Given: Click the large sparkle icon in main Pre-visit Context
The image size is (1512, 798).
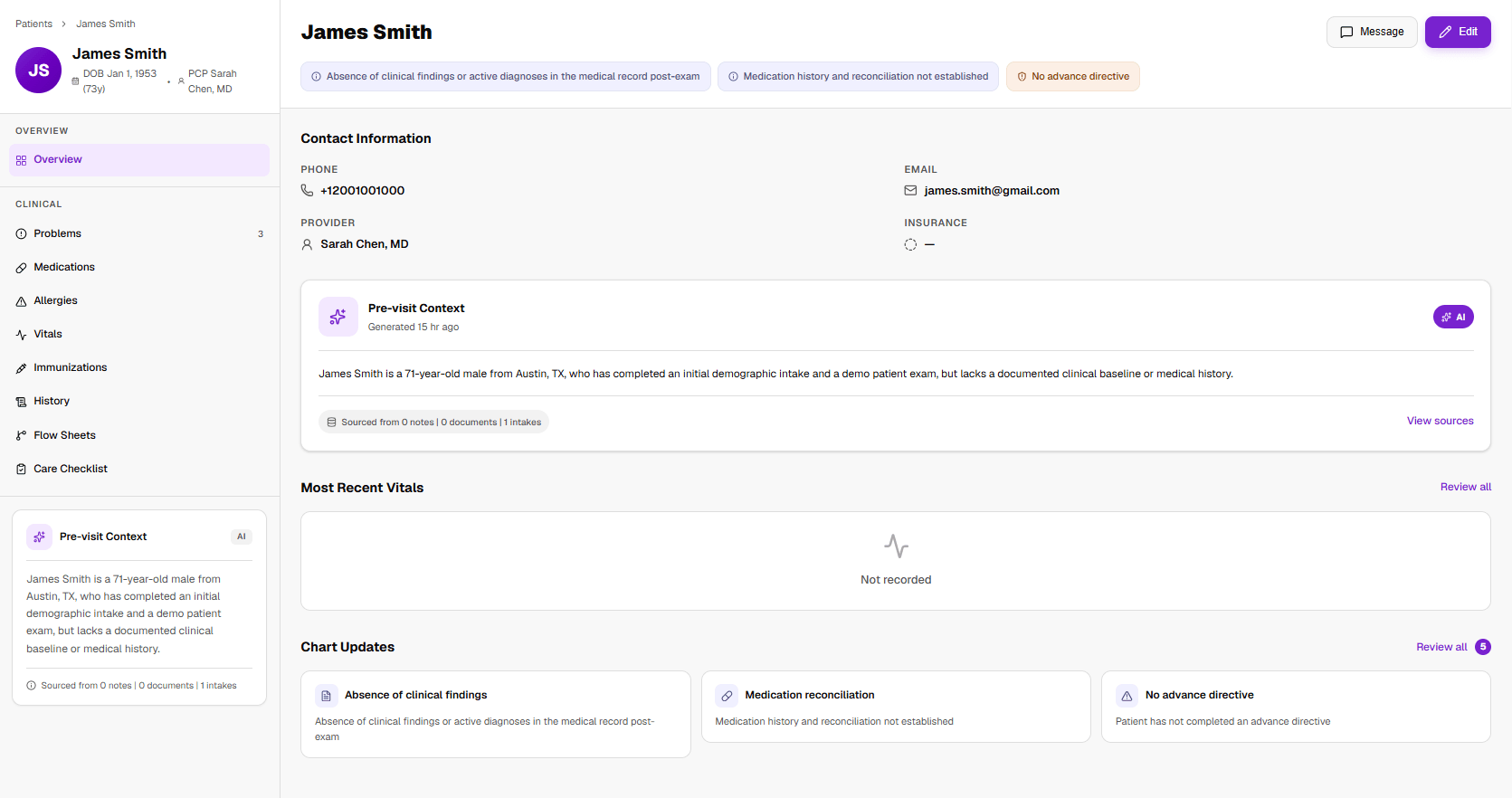Looking at the screenshot, I should point(338,317).
